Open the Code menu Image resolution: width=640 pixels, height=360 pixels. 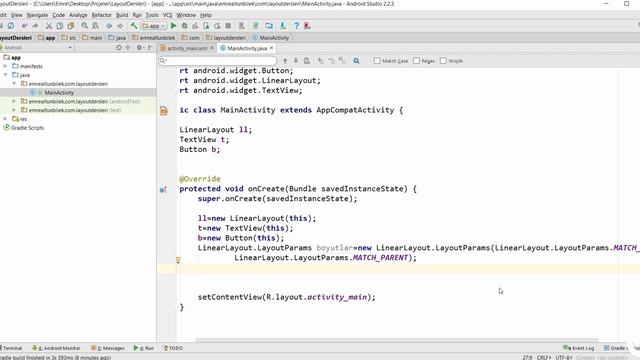[58, 15]
